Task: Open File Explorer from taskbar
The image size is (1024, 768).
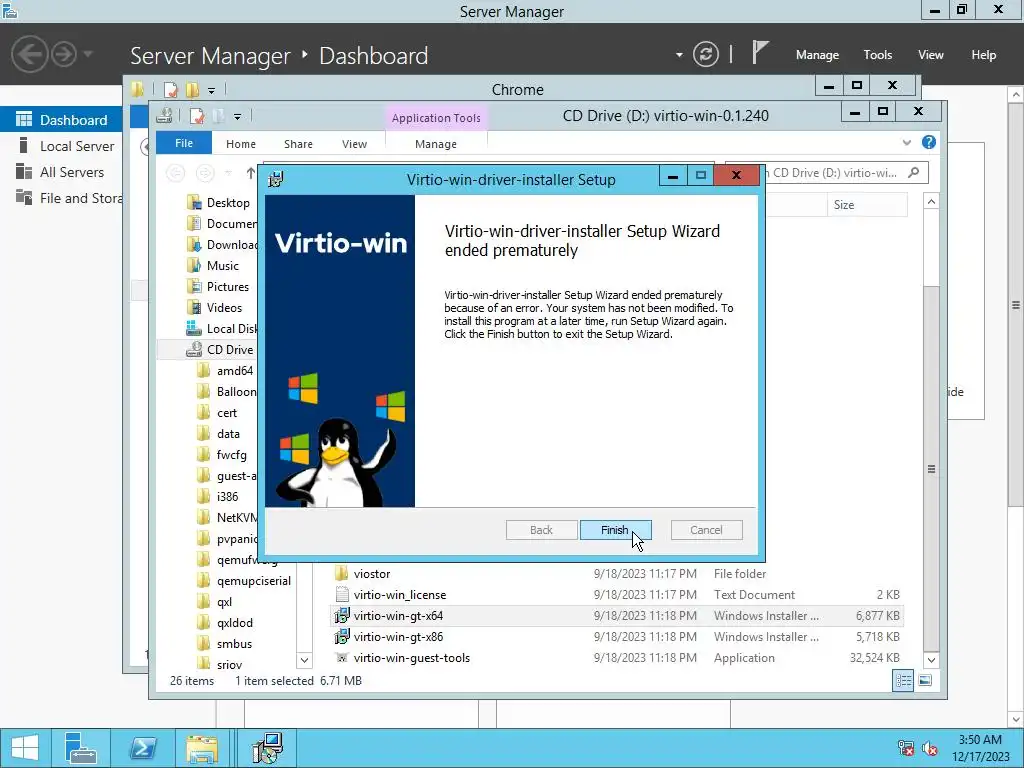Action: tap(202, 748)
